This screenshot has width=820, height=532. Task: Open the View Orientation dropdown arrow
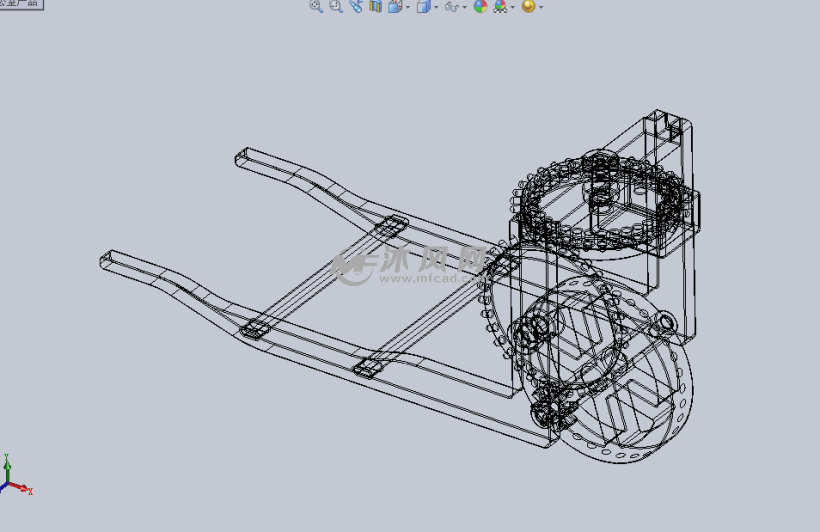408,7
